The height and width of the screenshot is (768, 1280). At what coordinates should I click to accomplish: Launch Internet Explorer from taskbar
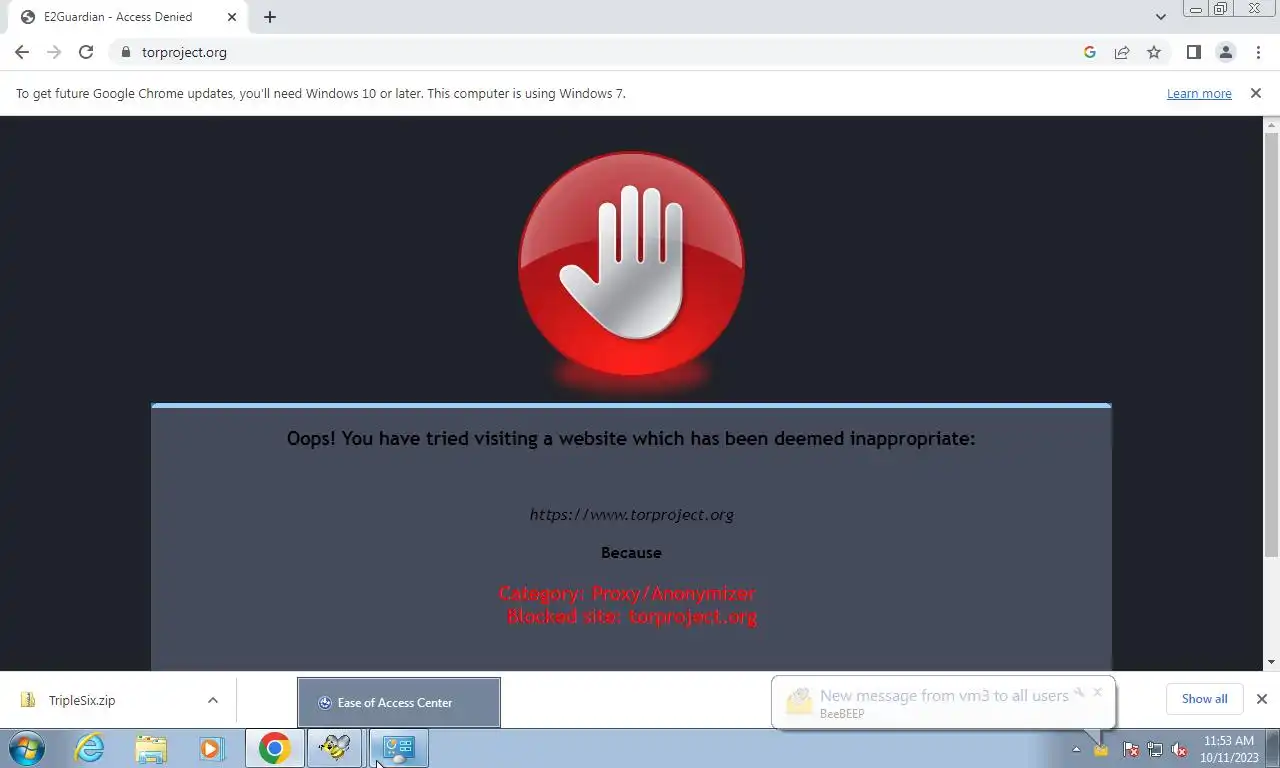[89, 748]
